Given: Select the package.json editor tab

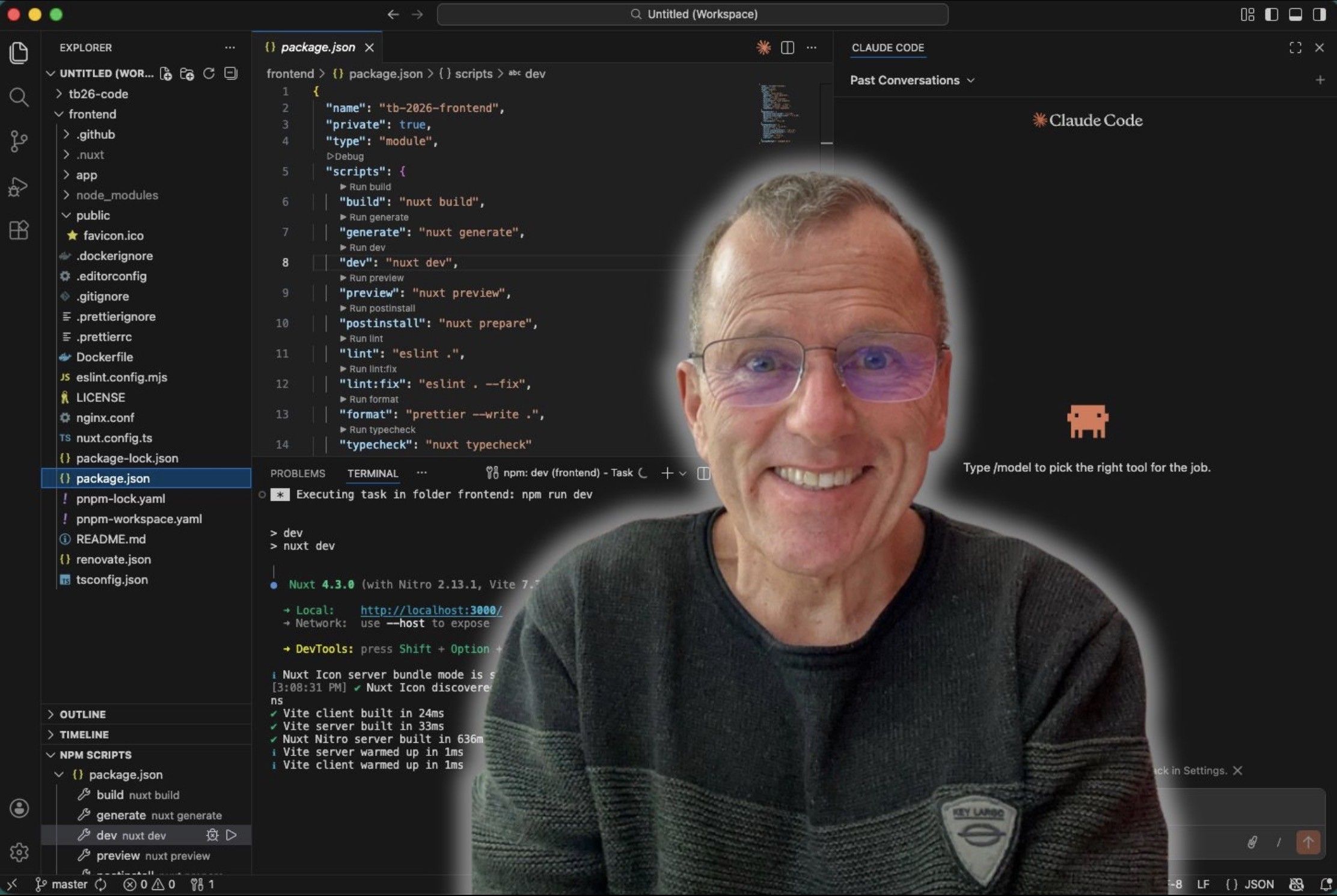Looking at the screenshot, I should click(x=317, y=47).
